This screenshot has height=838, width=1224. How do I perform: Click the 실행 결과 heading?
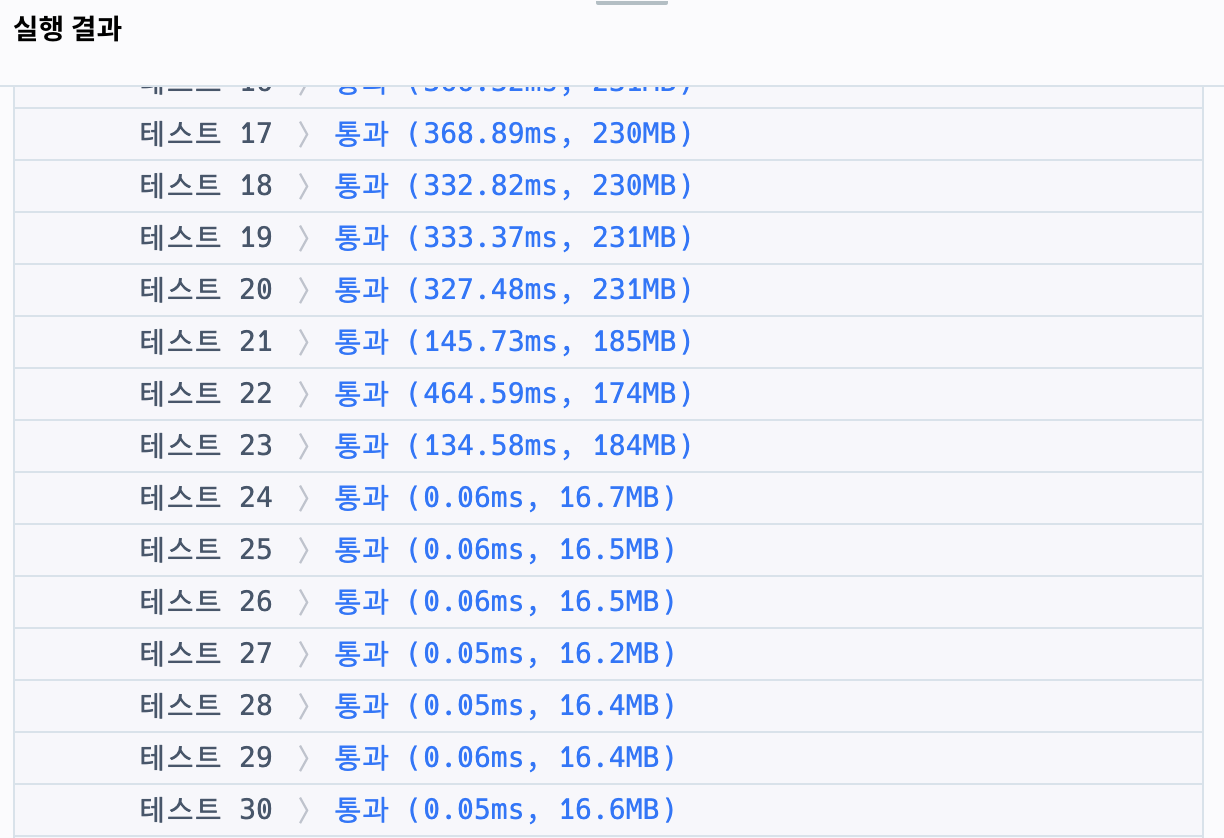click(68, 29)
